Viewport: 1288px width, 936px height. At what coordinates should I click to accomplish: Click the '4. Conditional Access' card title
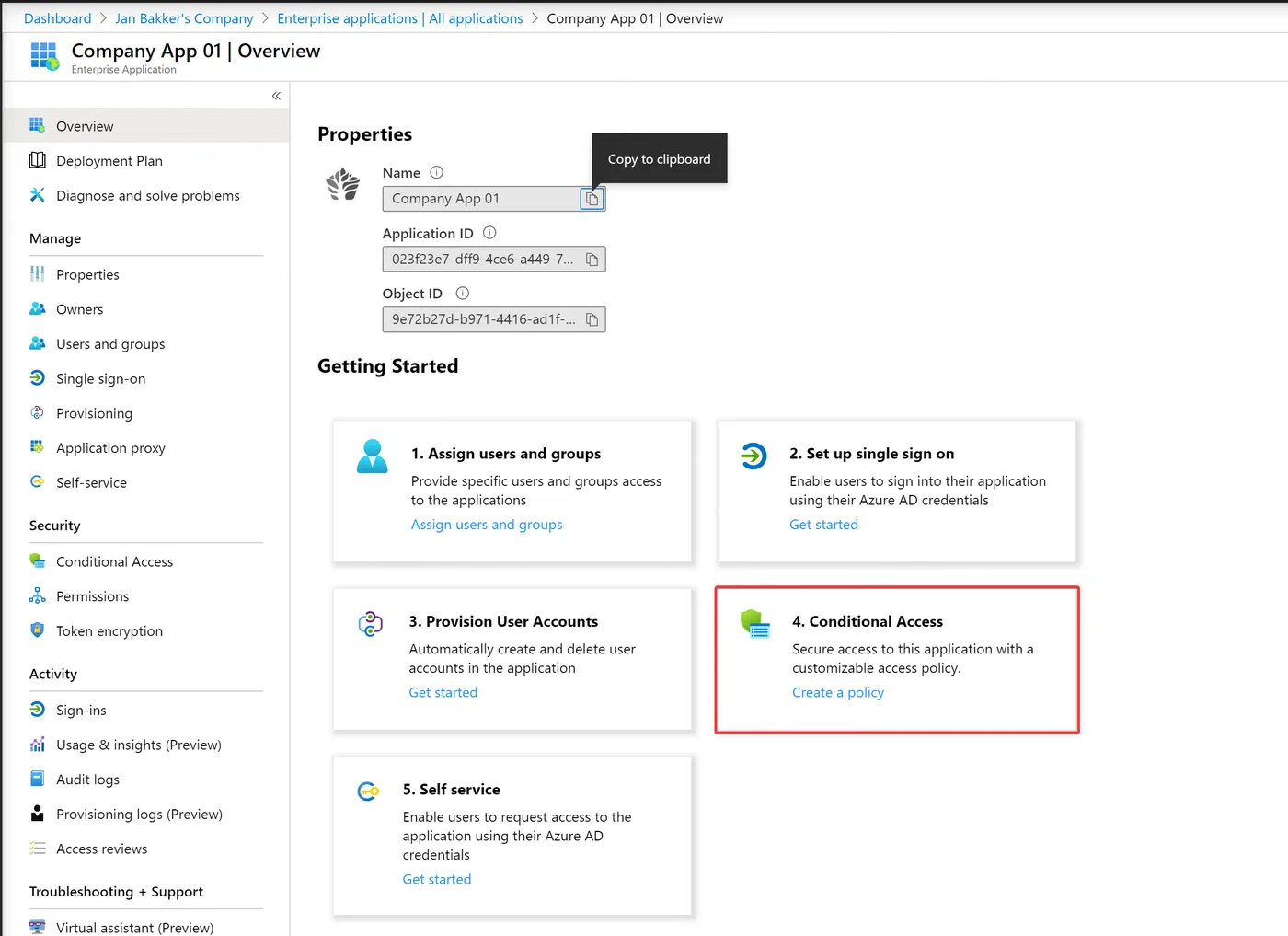click(x=868, y=621)
